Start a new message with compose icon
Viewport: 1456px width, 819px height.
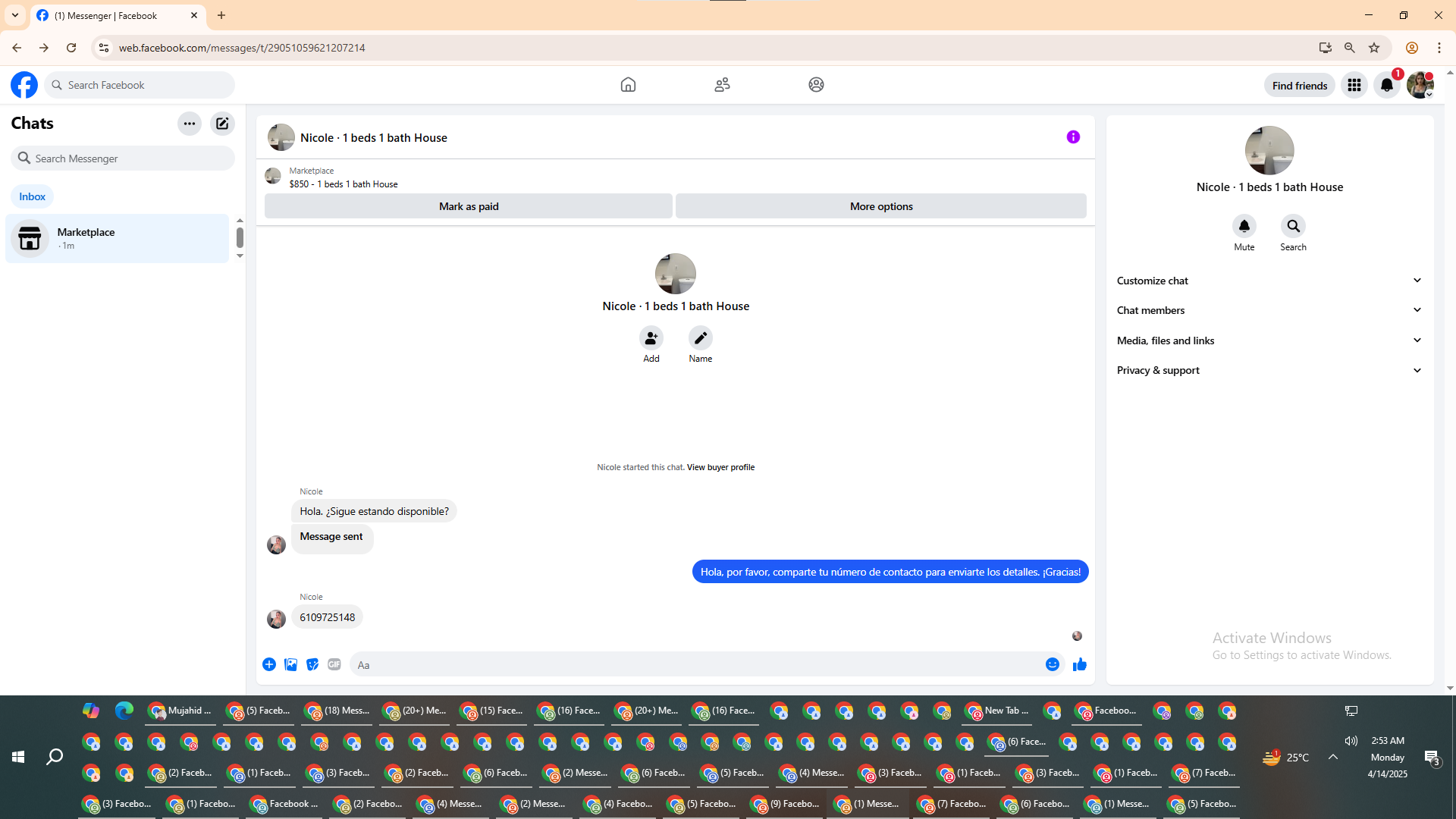222,124
